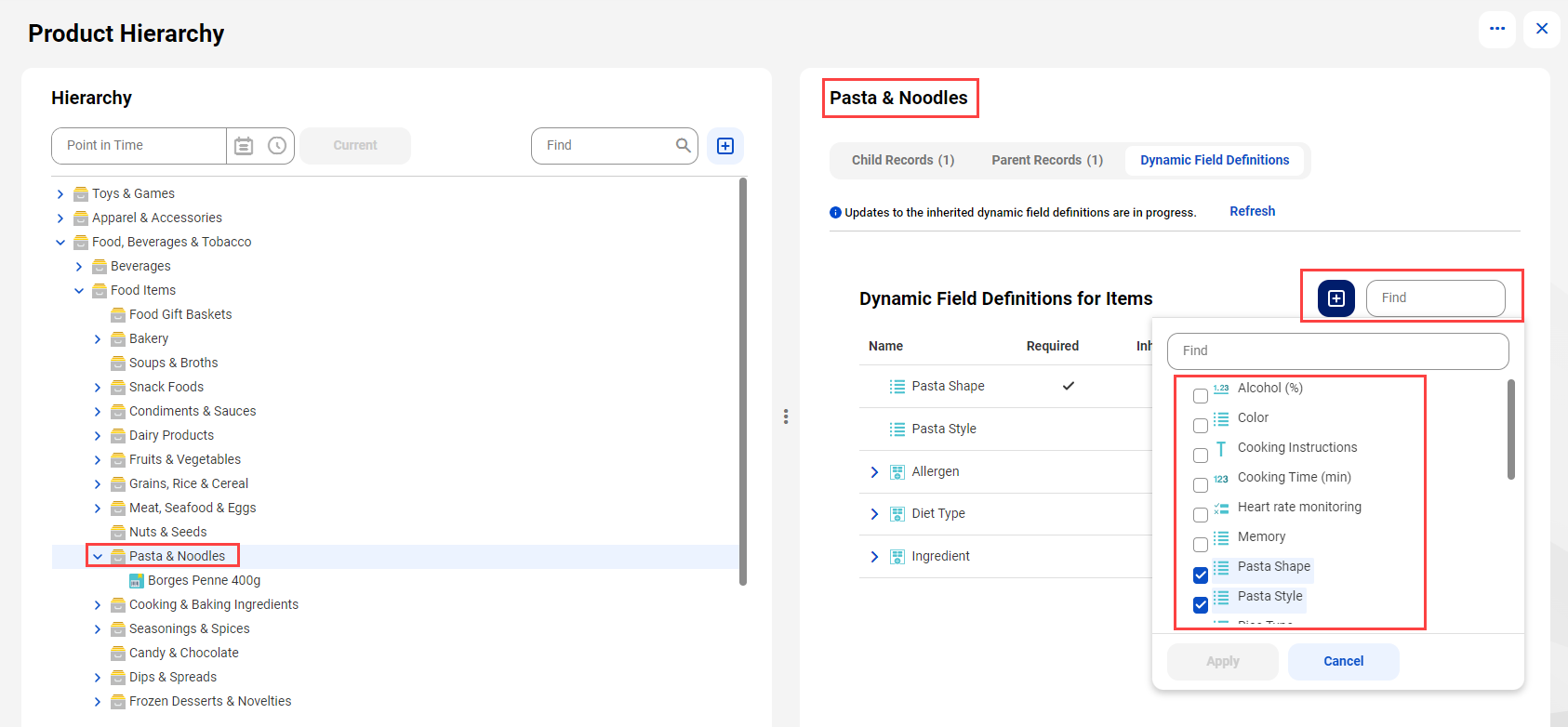This screenshot has height=727, width=1568.
Task: Select the Borges Penne 400g item icon
Action: click(x=137, y=581)
